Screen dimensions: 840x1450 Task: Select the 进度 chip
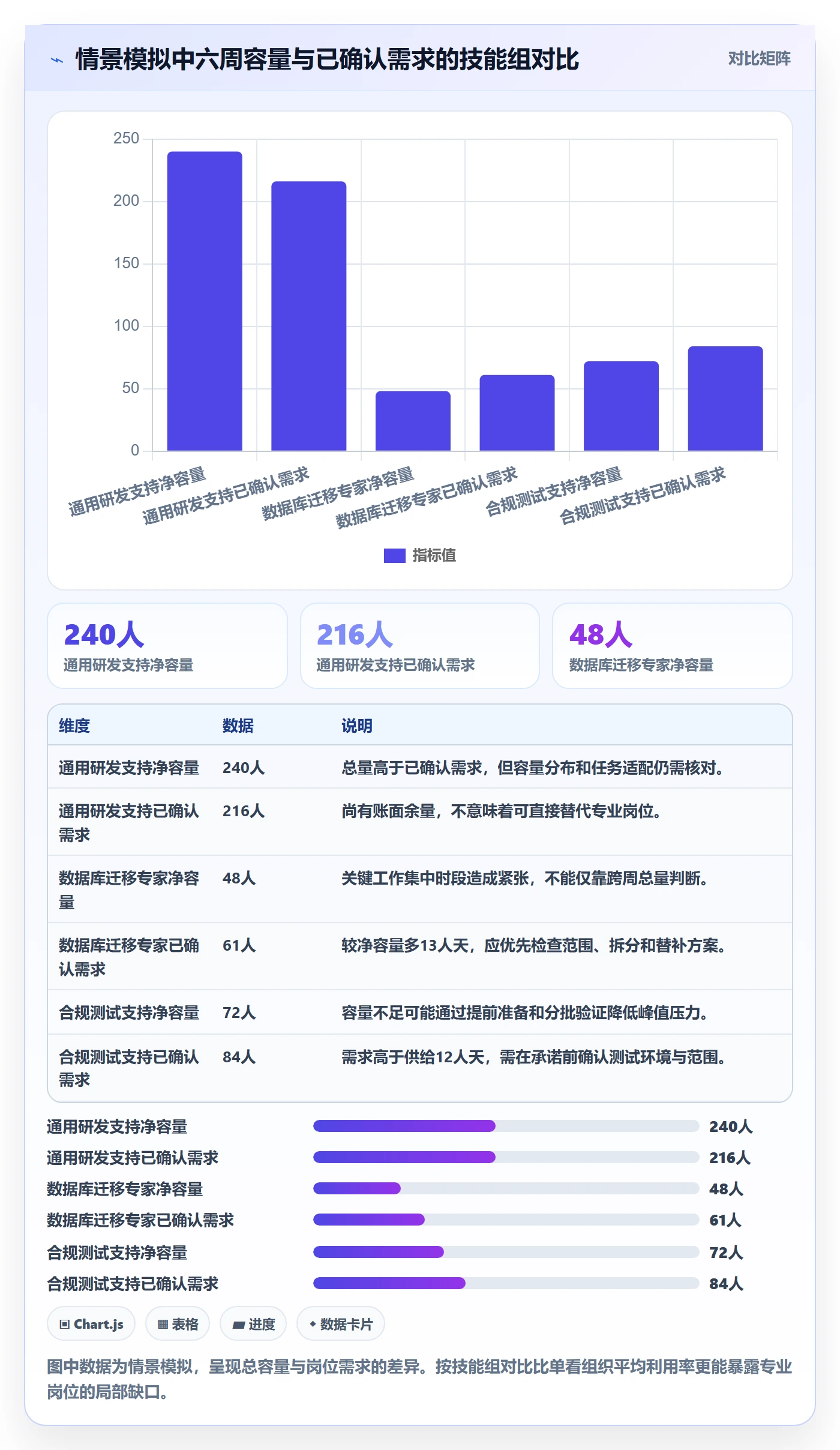(253, 1323)
